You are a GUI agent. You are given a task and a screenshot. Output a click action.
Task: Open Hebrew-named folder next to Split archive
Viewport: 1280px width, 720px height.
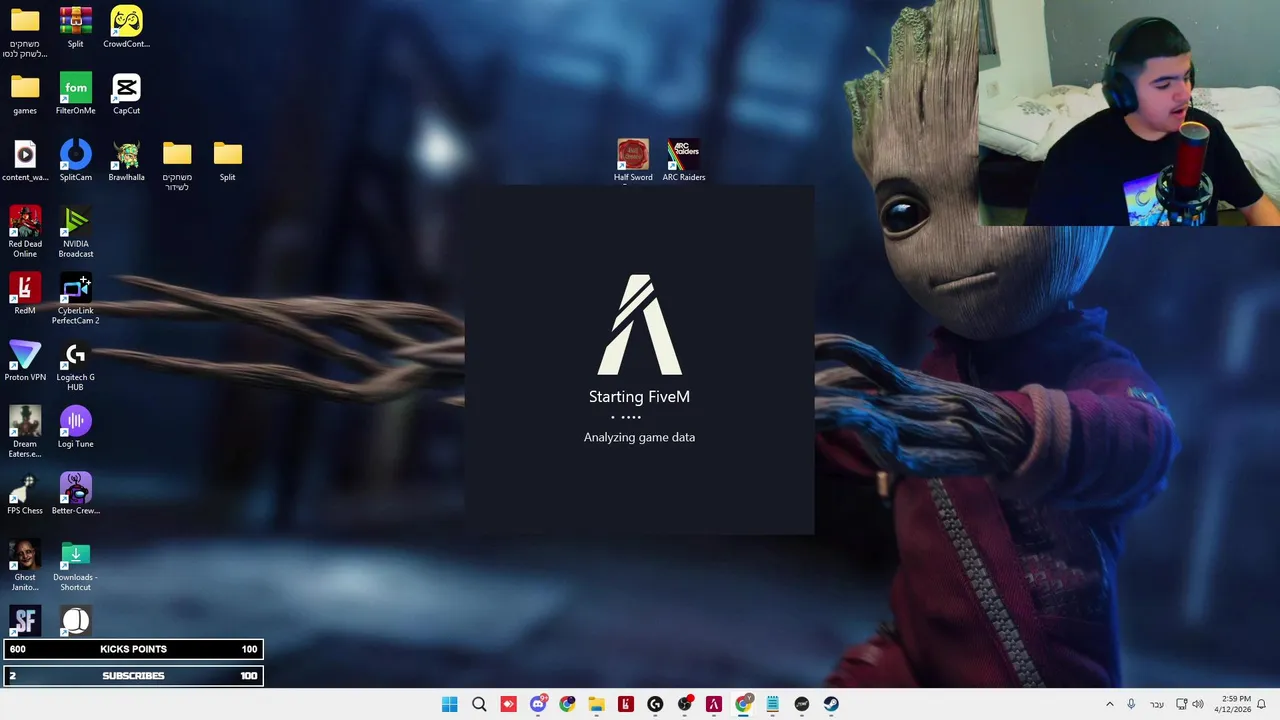[25, 32]
